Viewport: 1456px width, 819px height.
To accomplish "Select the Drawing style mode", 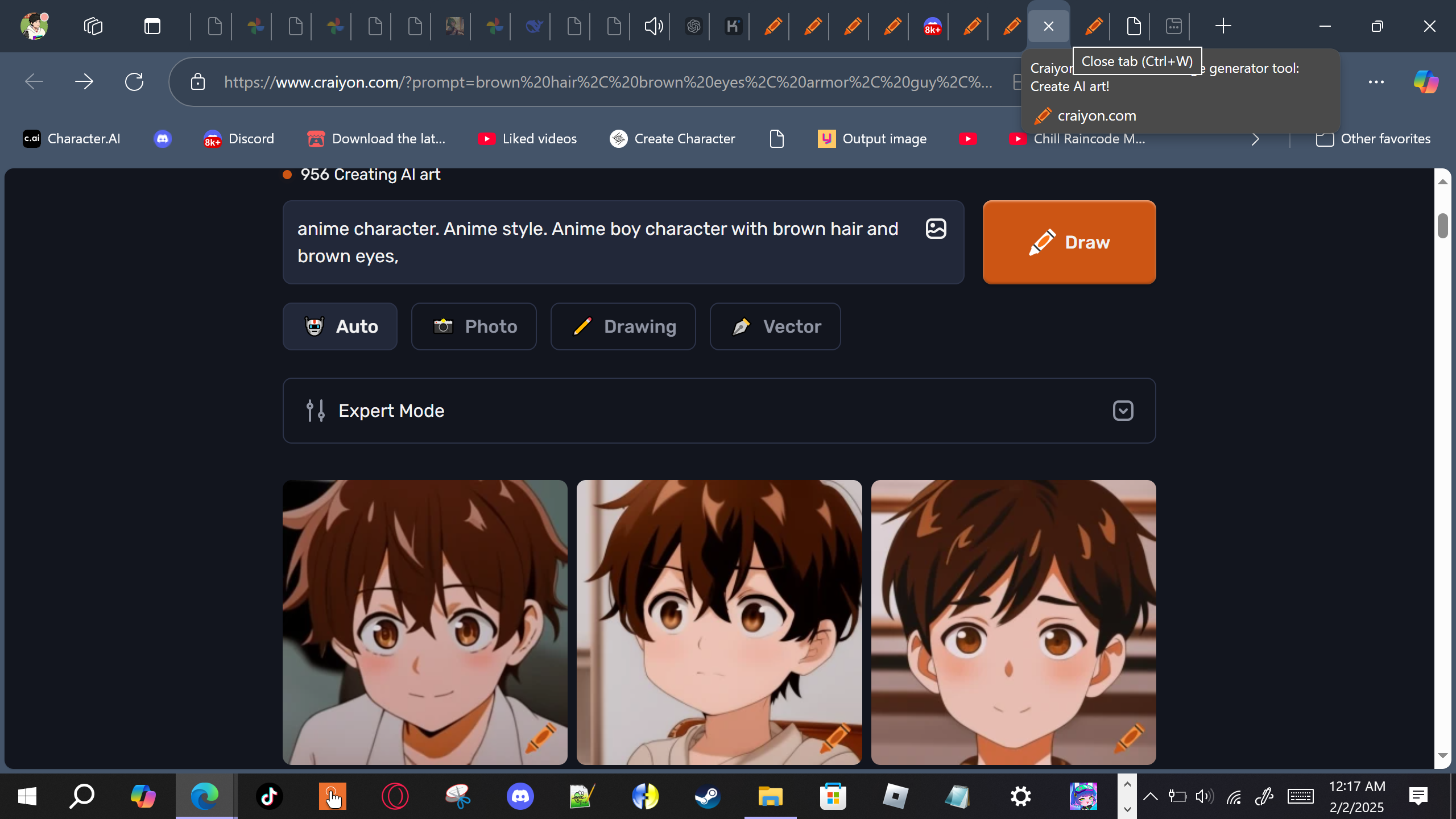I will tap(623, 326).
